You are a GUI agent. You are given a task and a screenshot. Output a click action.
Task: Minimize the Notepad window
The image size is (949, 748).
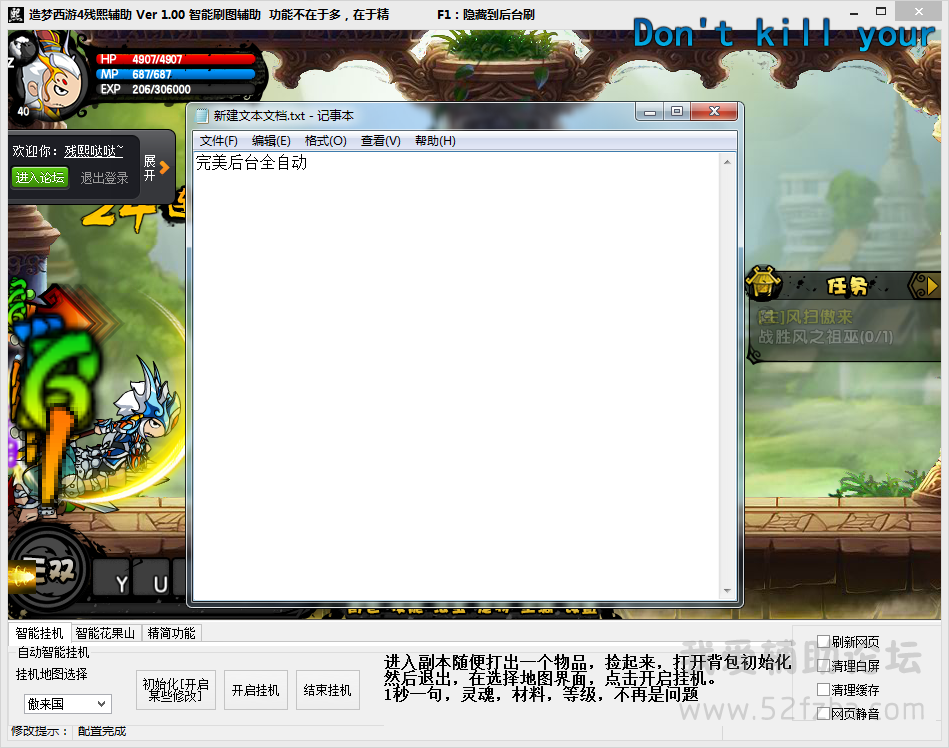pyautogui.click(x=649, y=112)
